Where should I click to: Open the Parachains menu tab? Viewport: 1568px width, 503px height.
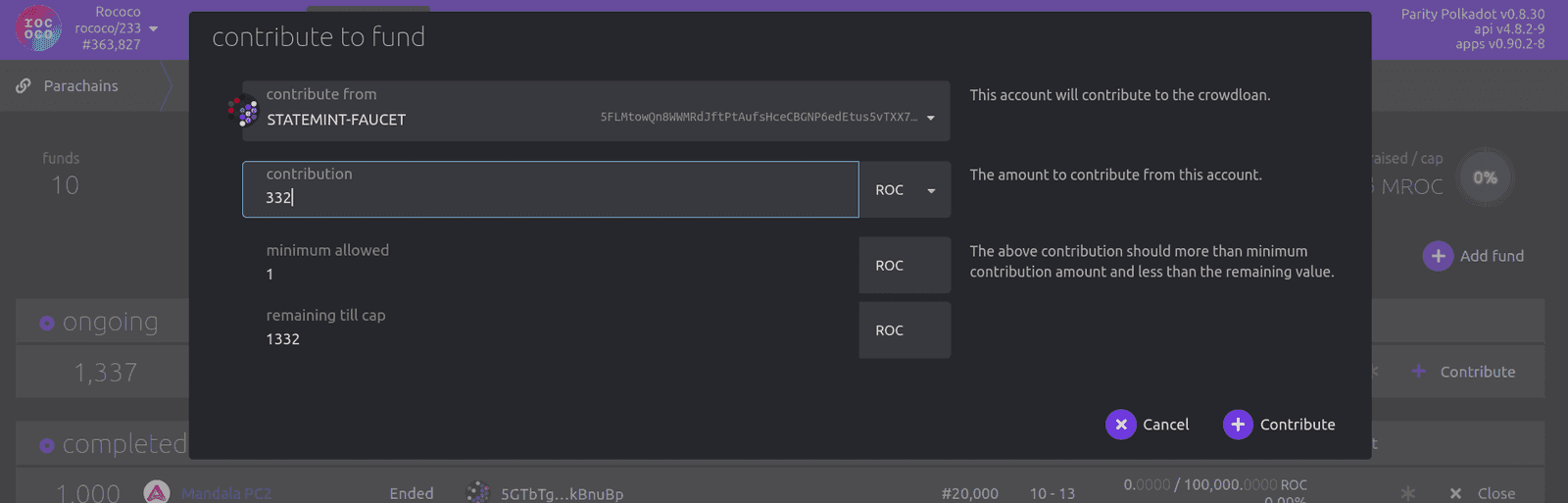click(x=80, y=86)
